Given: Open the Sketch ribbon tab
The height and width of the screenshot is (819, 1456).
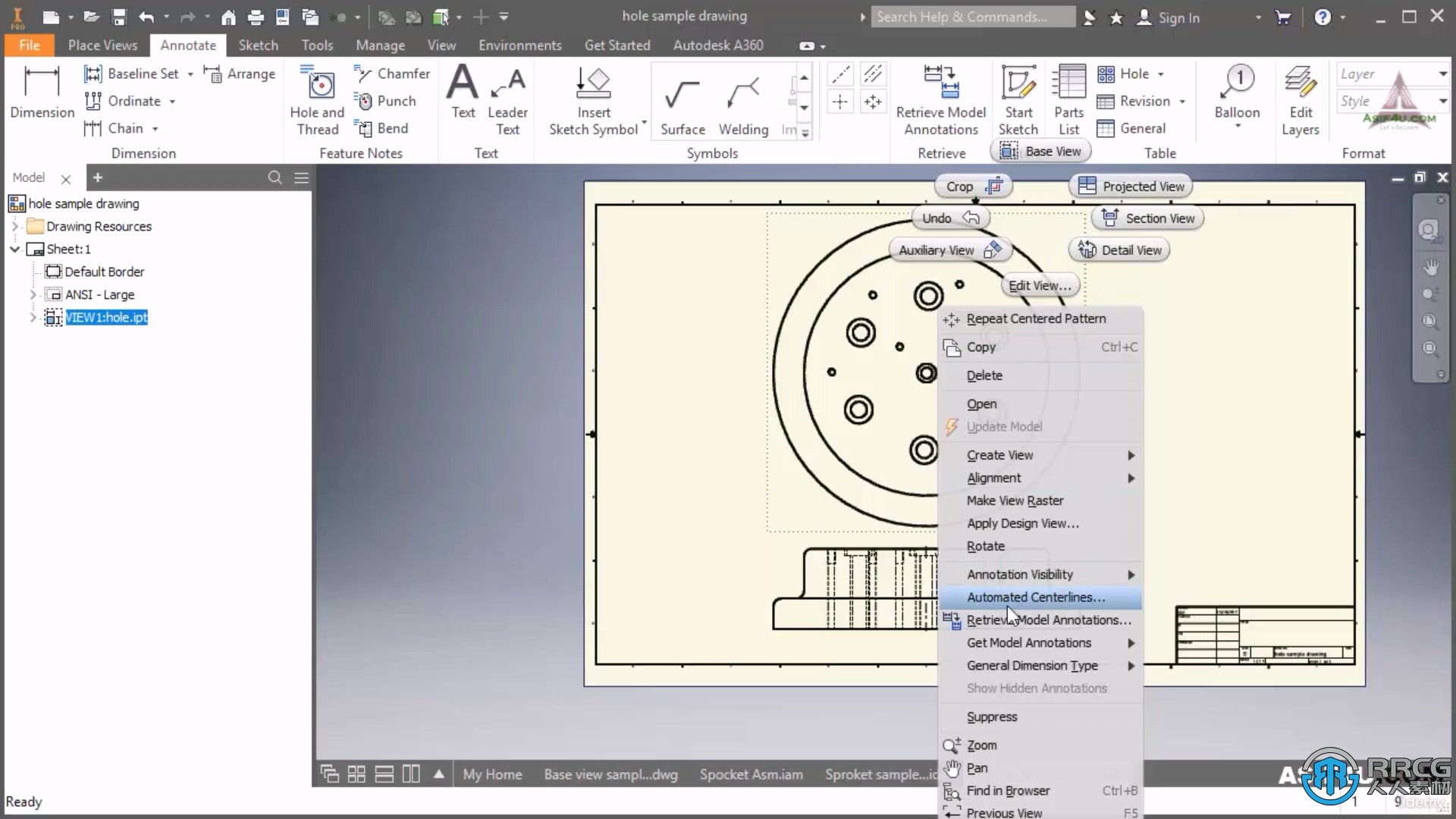Looking at the screenshot, I should pos(259,45).
